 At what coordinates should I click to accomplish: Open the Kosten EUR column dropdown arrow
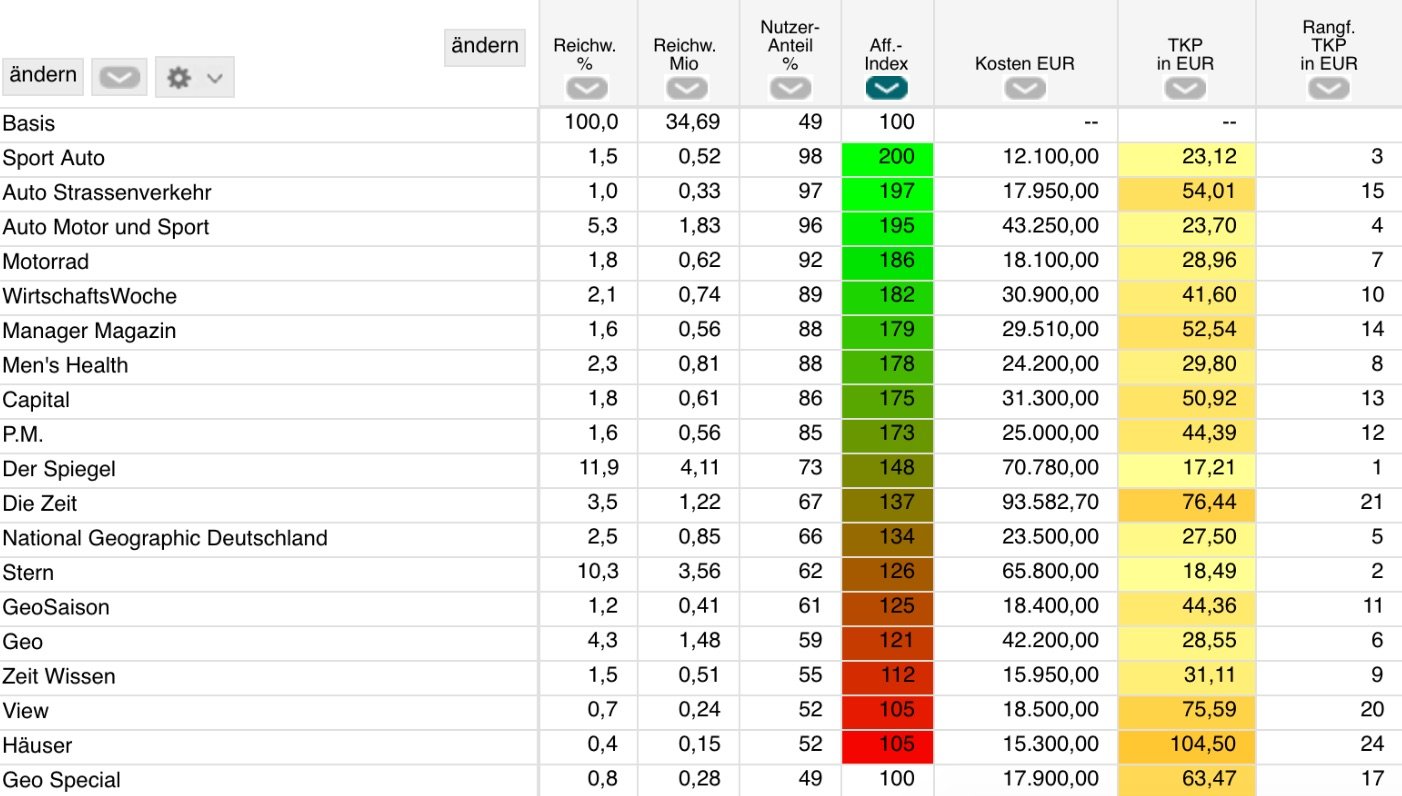1024,89
